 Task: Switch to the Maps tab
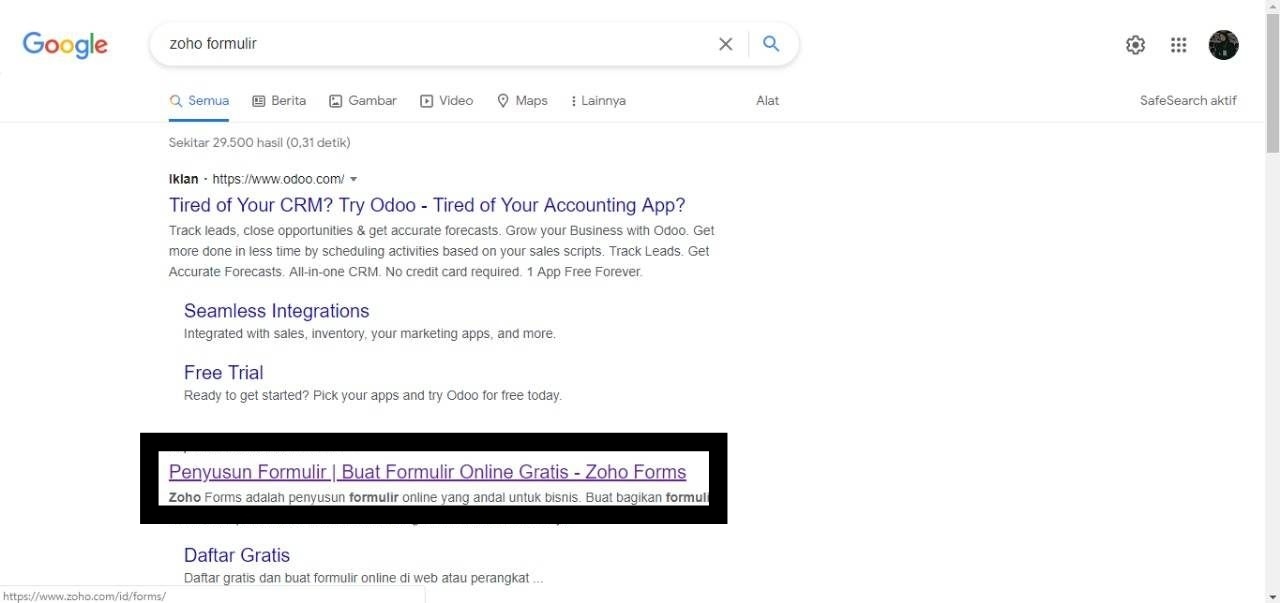(522, 101)
